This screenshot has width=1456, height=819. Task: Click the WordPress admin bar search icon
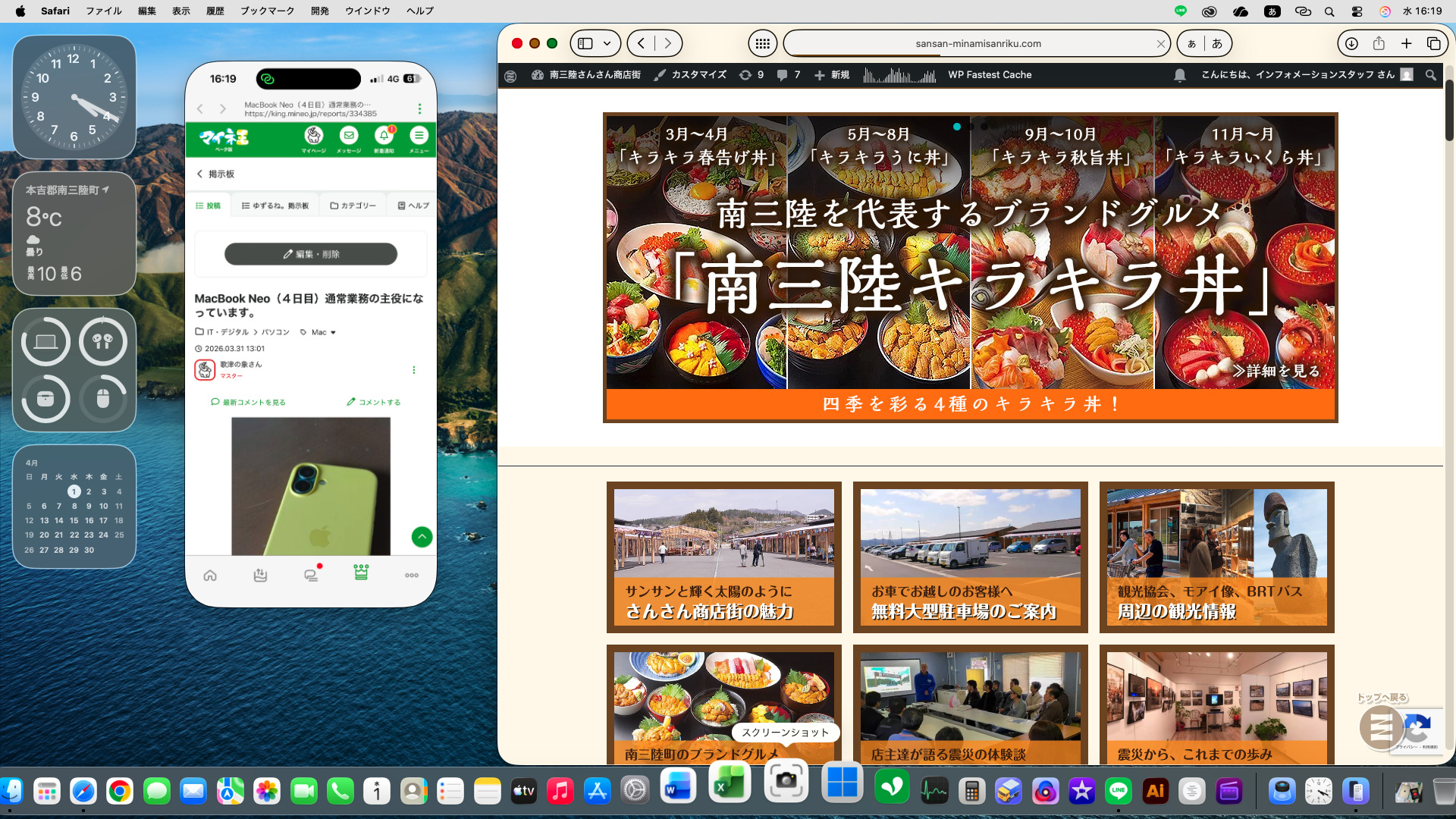[1430, 75]
